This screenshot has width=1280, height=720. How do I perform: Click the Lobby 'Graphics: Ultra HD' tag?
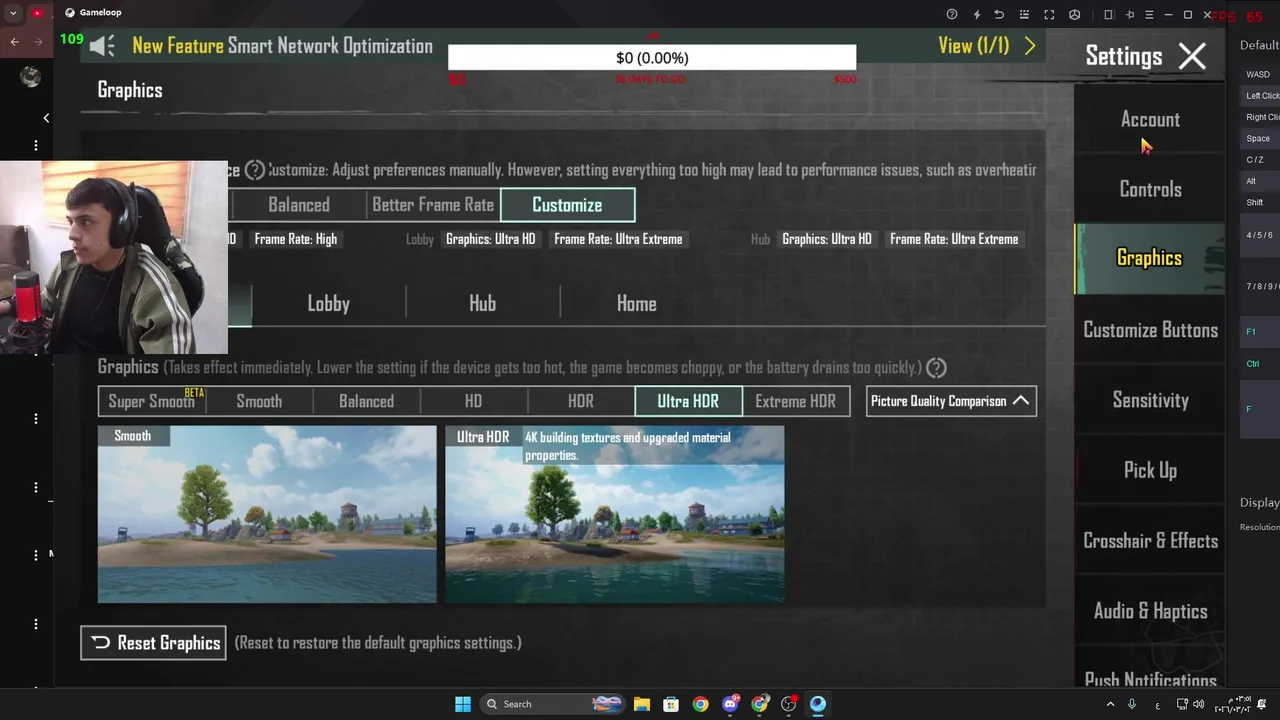(490, 239)
